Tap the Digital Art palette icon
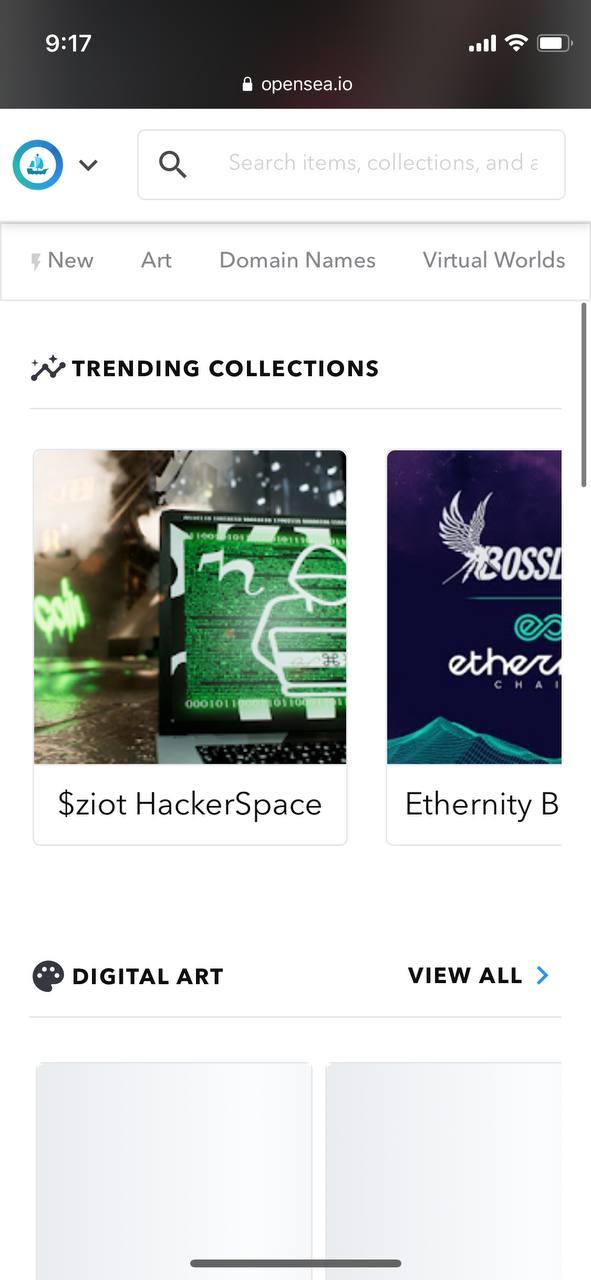This screenshot has height=1280, width=591. (x=48, y=976)
